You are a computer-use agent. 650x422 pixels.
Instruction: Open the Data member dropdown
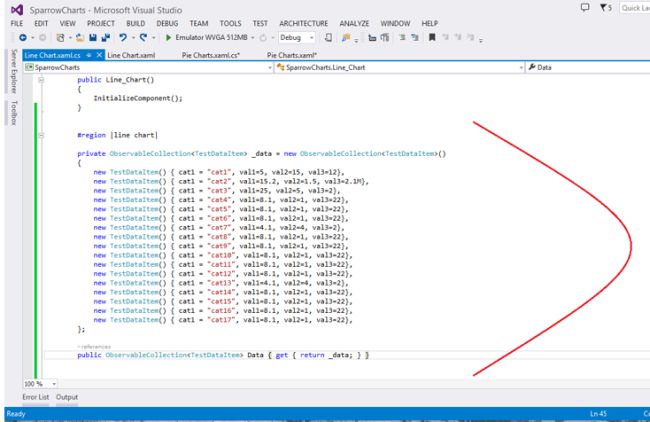coord(588,67)
